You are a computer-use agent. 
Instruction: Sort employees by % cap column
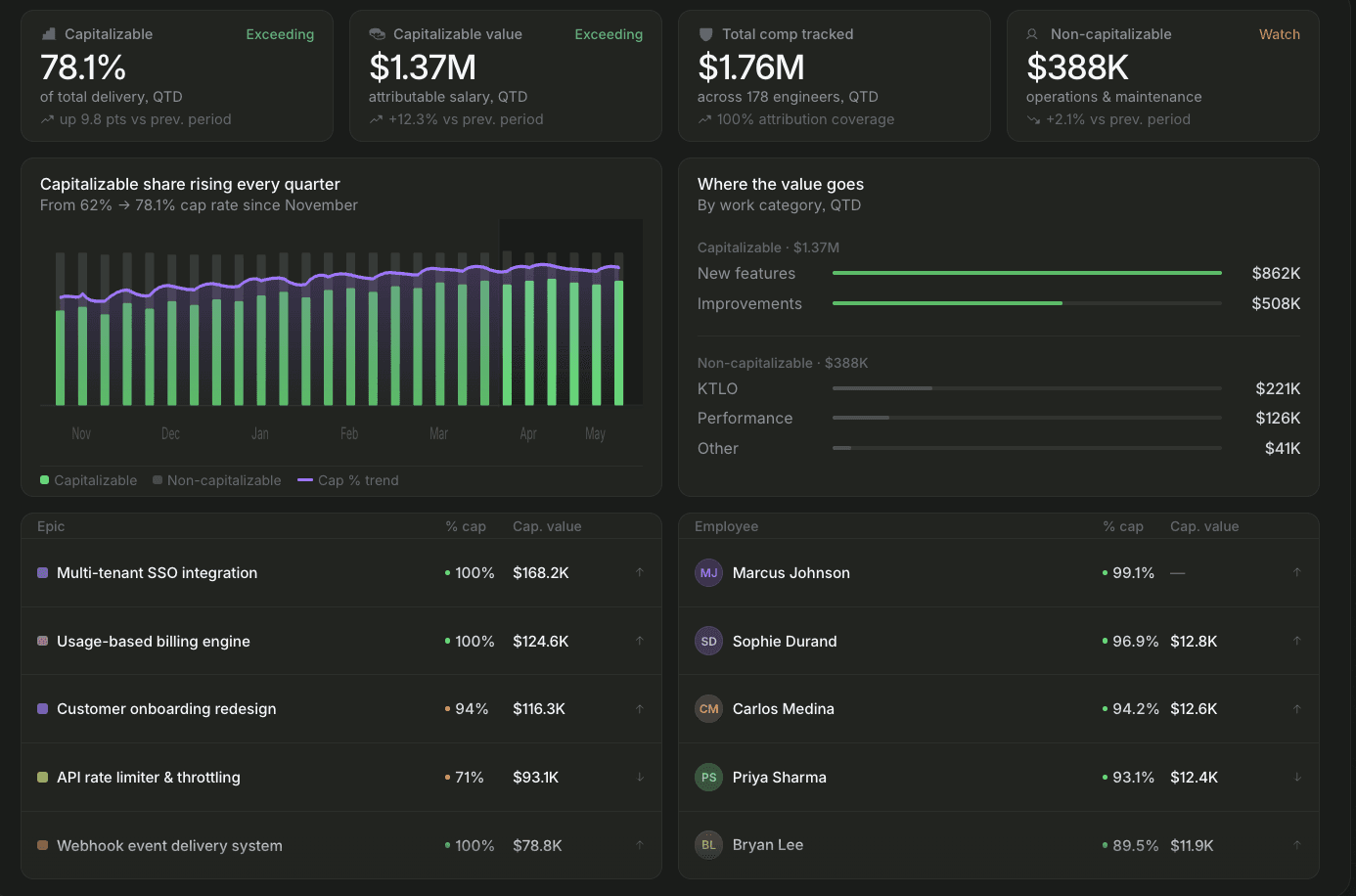click(x=1123, y=526)
